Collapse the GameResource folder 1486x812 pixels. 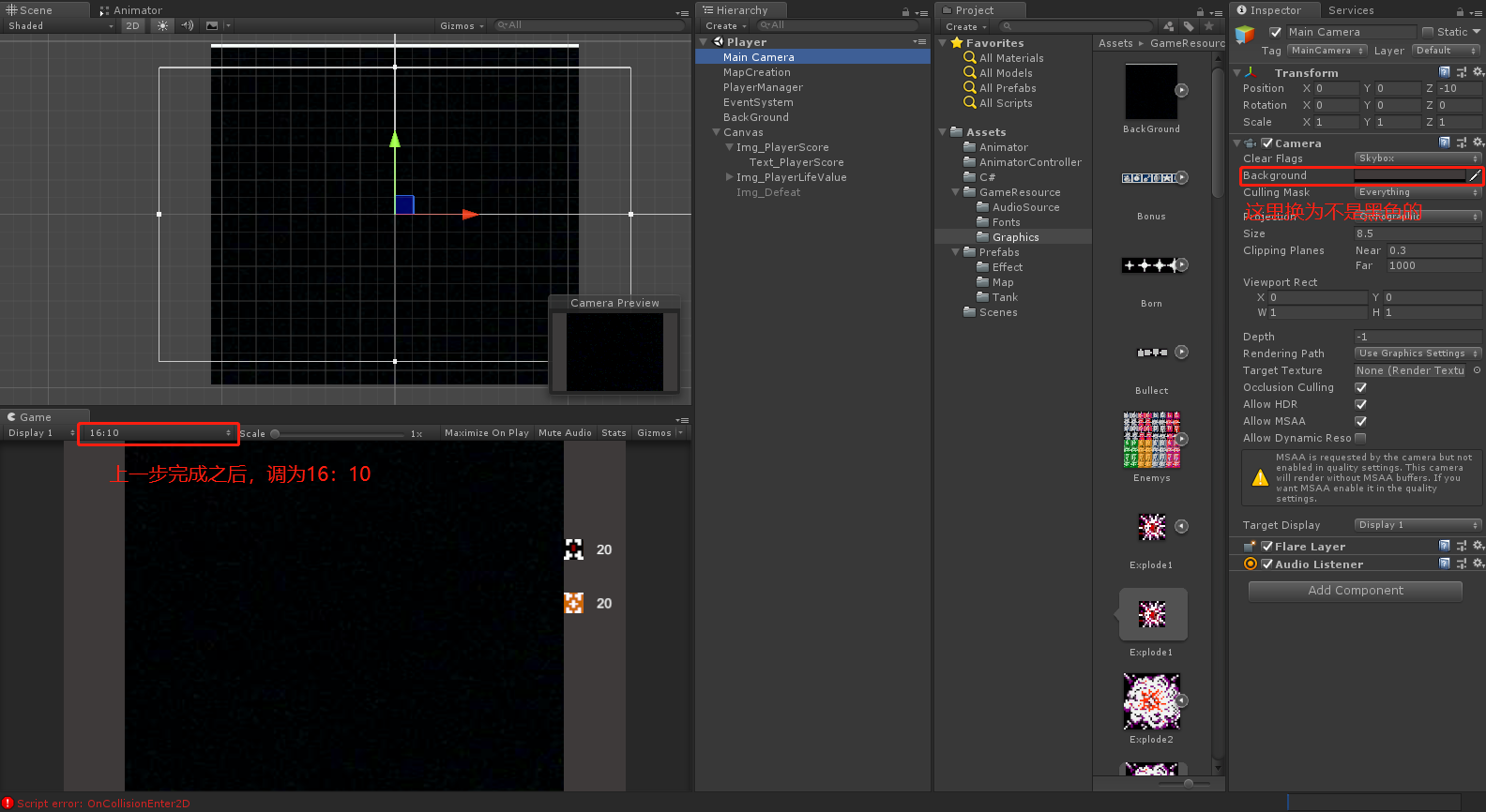pos(956,192)
